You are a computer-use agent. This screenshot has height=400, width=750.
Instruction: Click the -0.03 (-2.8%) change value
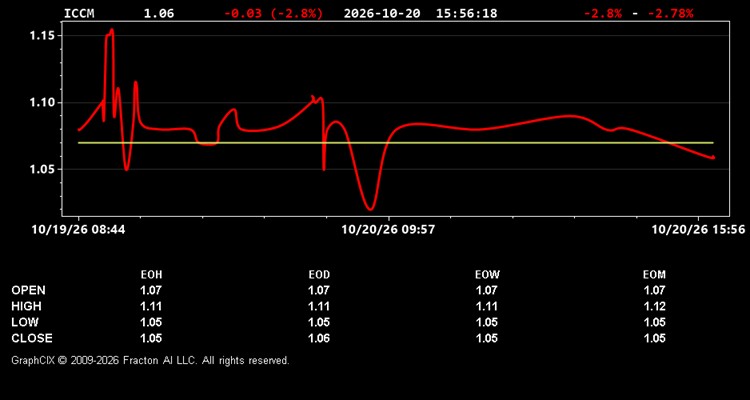(274, 13)
